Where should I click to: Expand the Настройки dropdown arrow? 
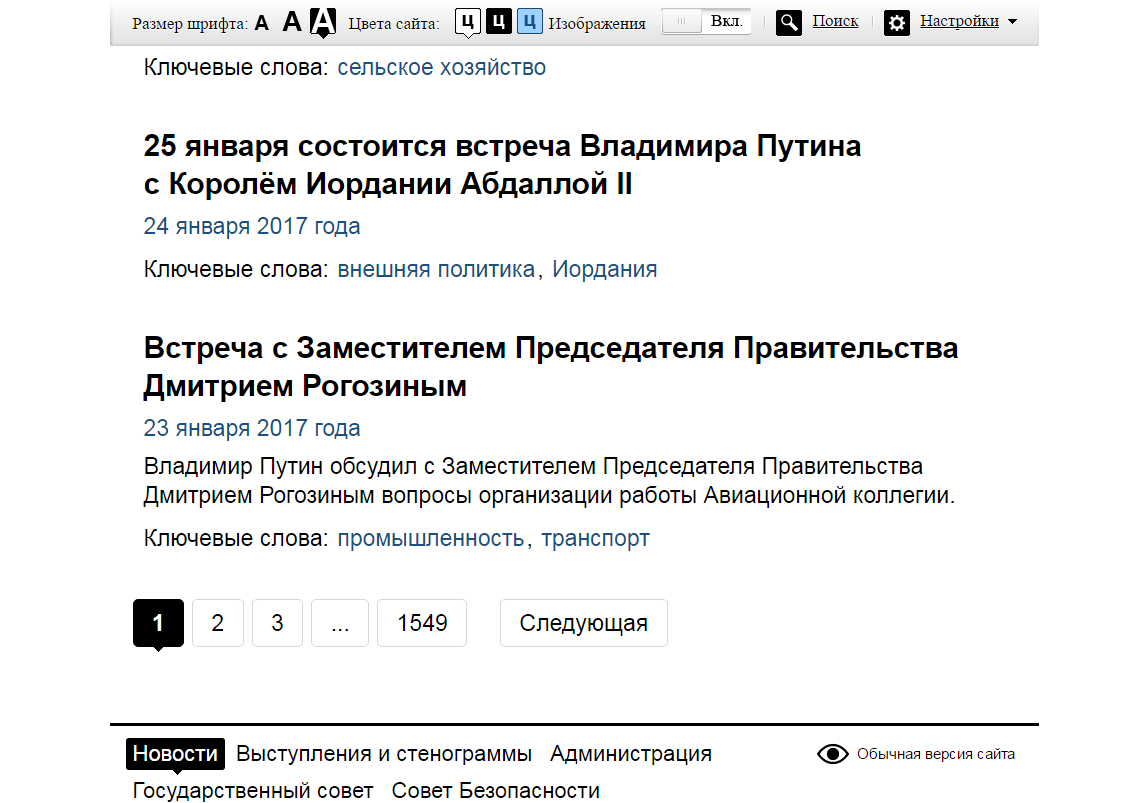[x=1012, y=22]
